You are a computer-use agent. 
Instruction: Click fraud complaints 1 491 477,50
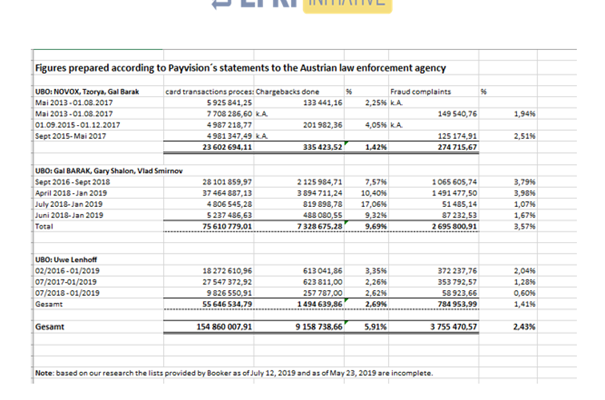coord(454,193)
